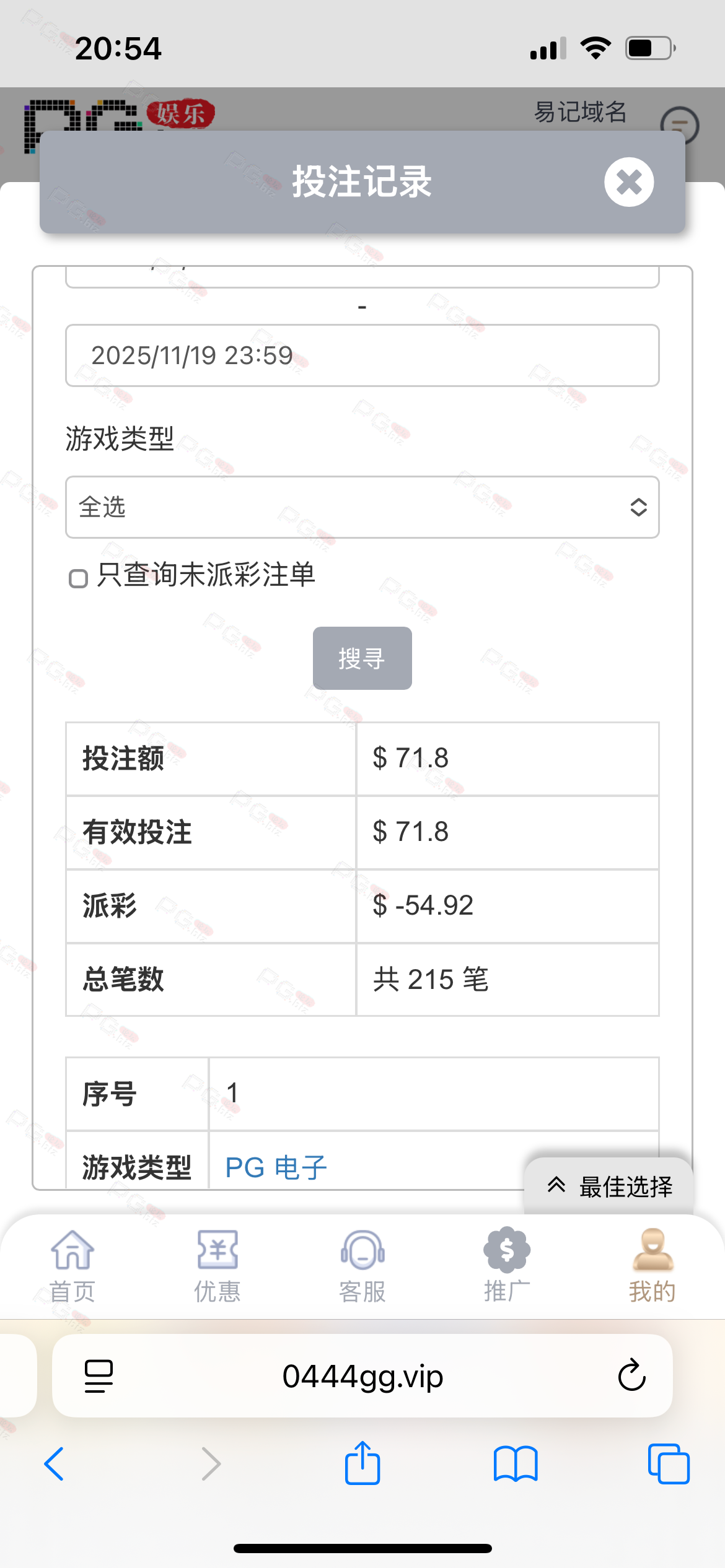The width and height of the screenshot is (725, 1568).
Task: Check 只查询未派彩注单 checkbox
Action: (78, 578)
